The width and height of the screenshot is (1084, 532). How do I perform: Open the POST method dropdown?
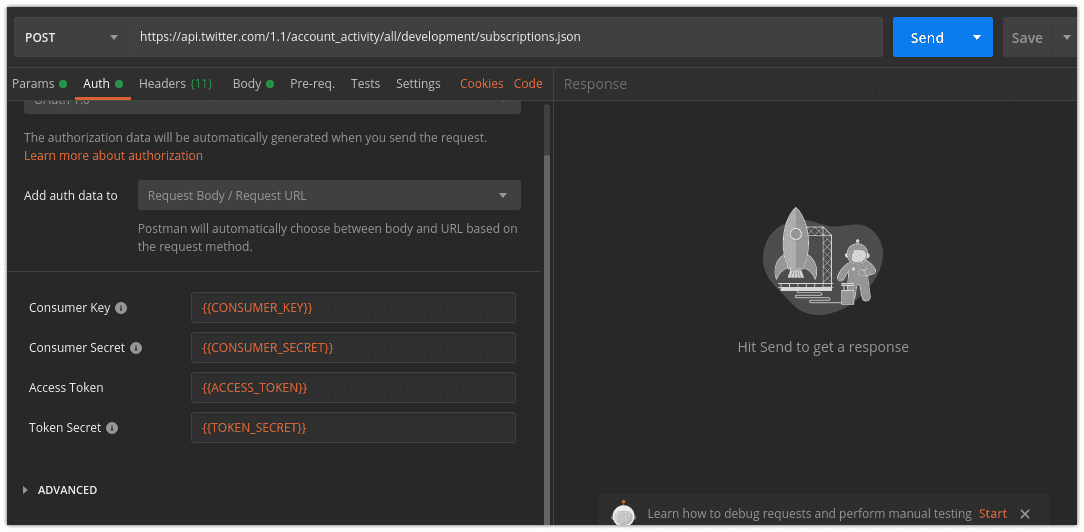(70, 37)
